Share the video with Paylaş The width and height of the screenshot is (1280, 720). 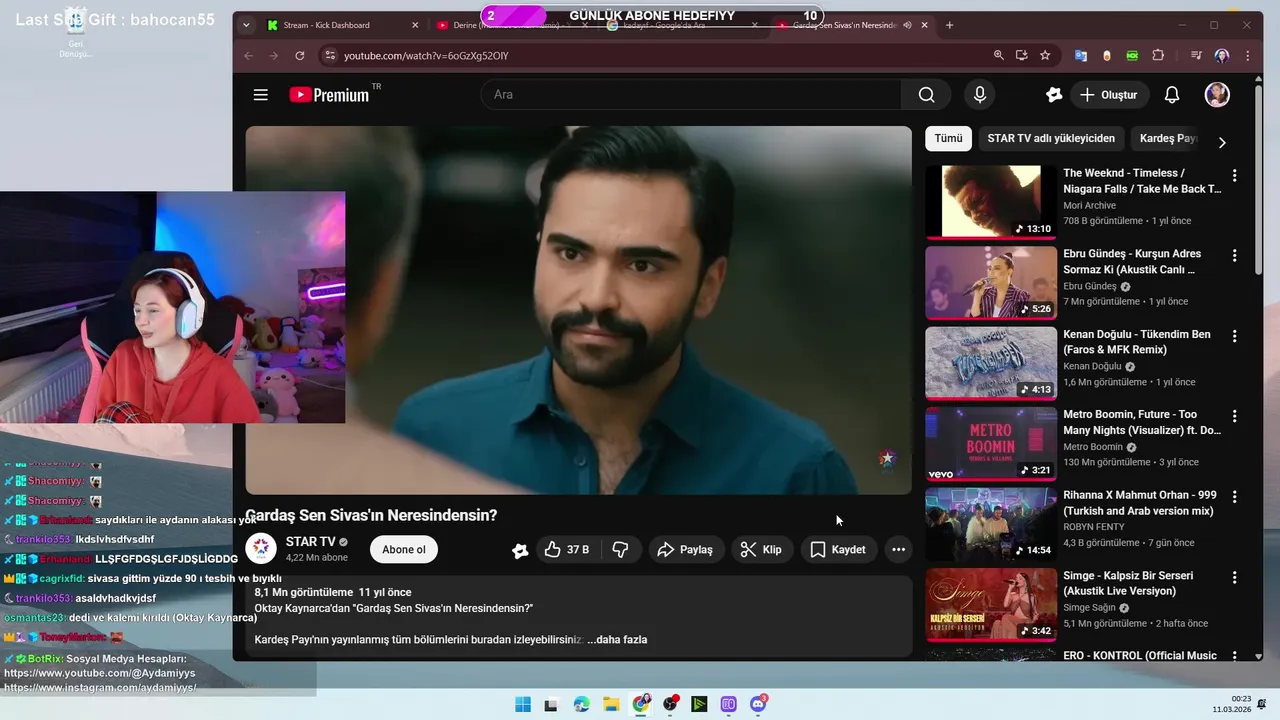[x=685, y=549]
